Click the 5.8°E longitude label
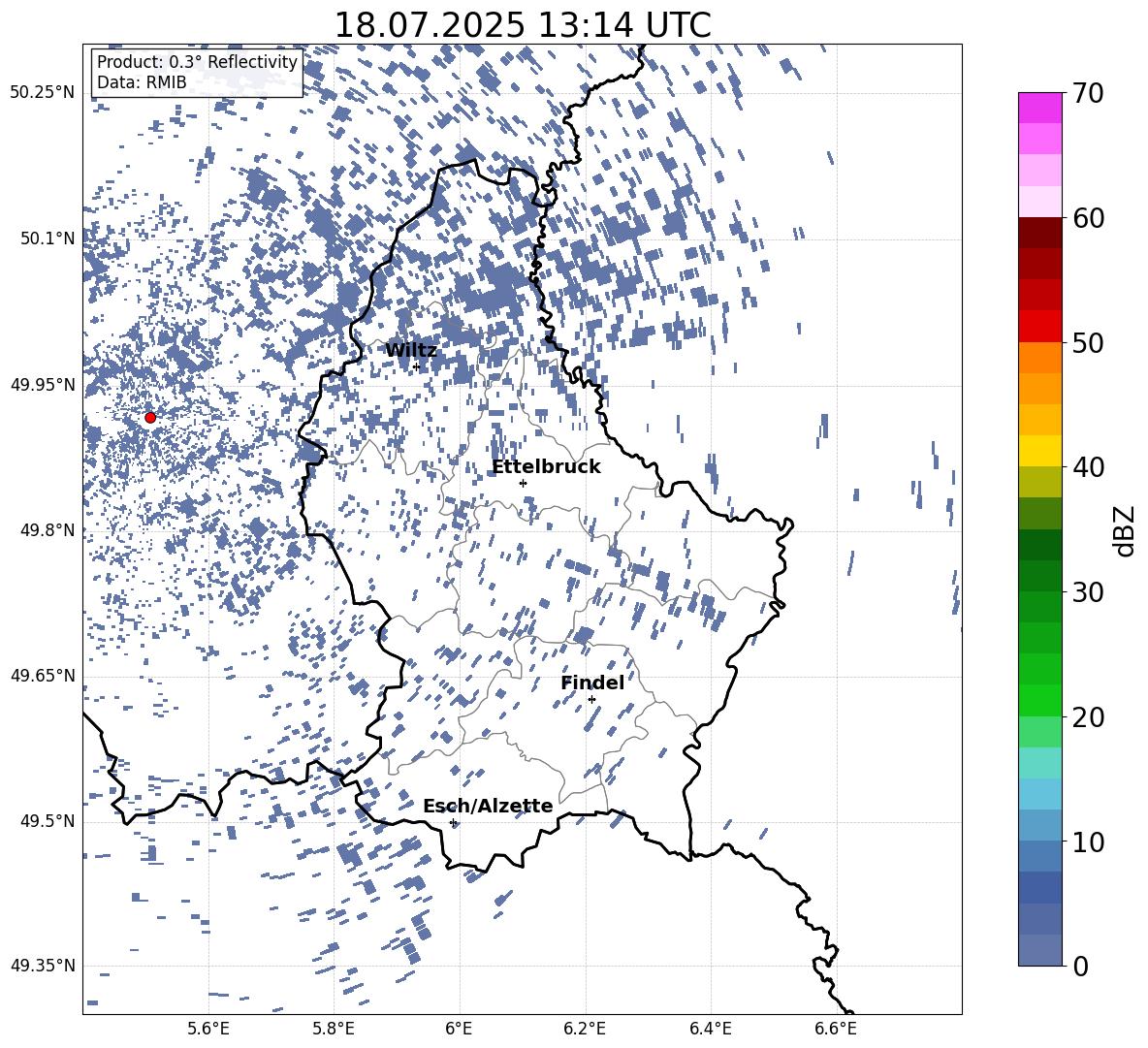Viewport: 1148px width, 1048px height. pos(334,1029)
